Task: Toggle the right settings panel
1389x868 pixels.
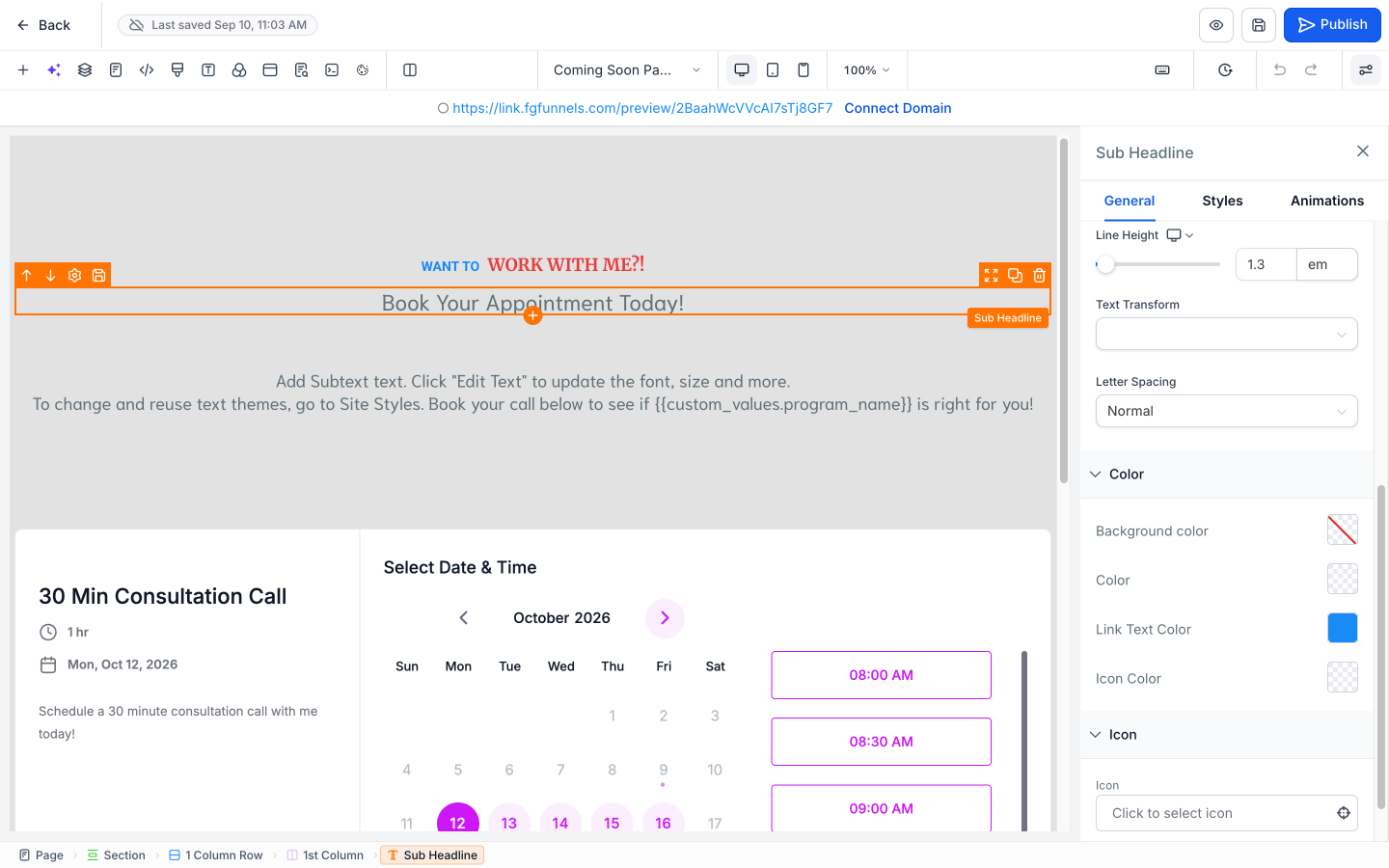Action: (x=1366, y=70)
